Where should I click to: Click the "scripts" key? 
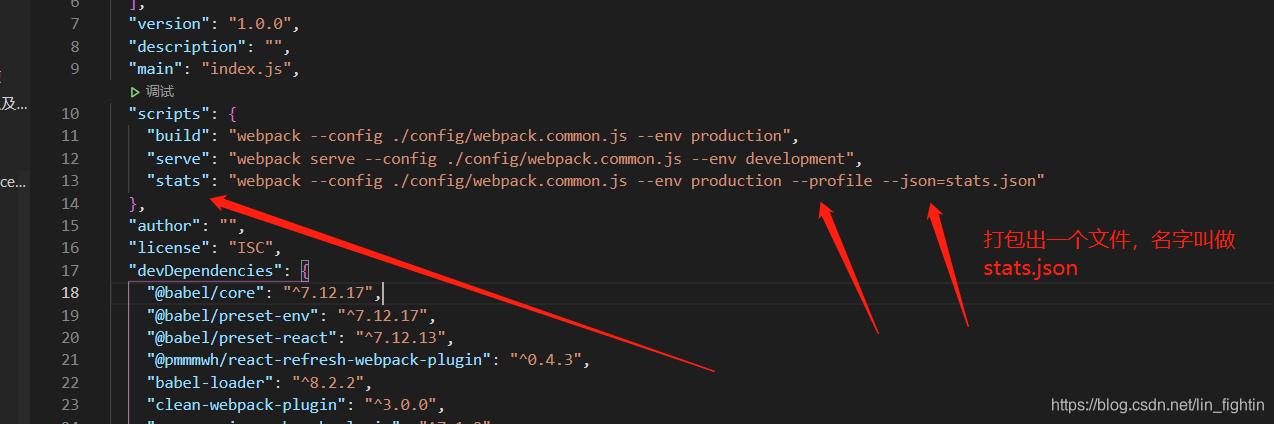pyautogui.click(x=169, y=114)
